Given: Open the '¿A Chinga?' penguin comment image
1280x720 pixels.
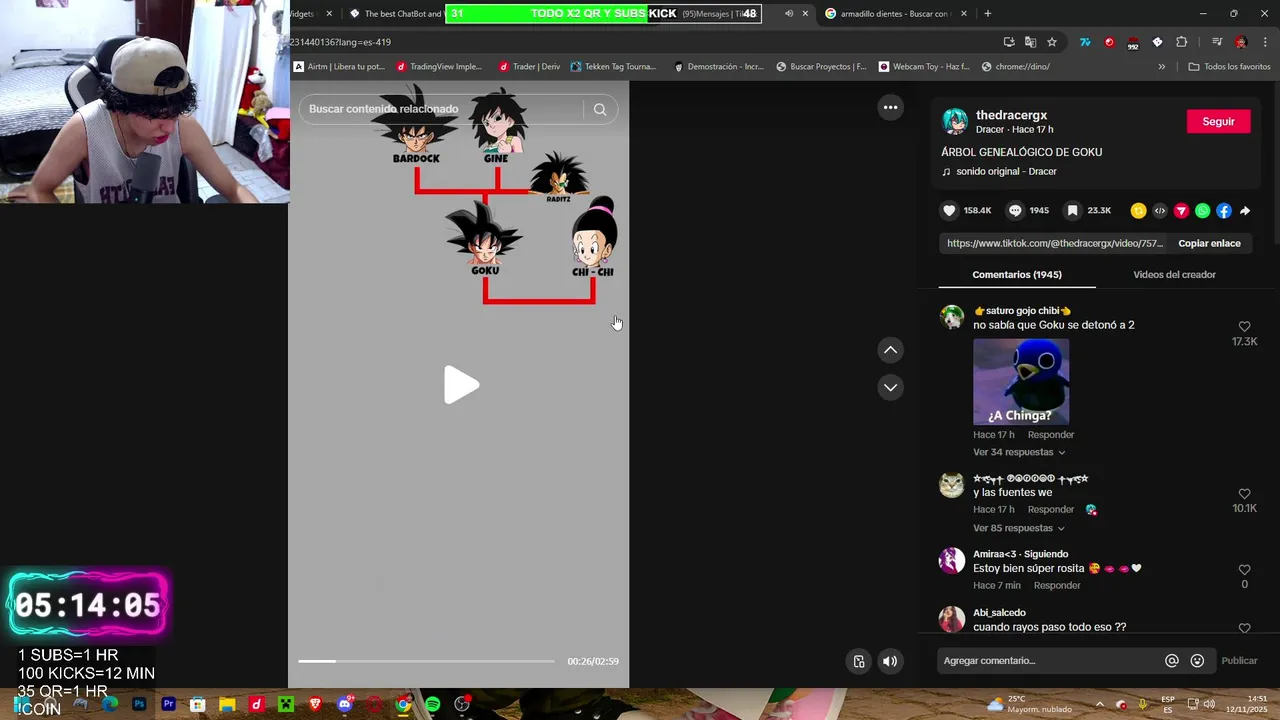Looking at the screenshot, I should click(1021, 382).
